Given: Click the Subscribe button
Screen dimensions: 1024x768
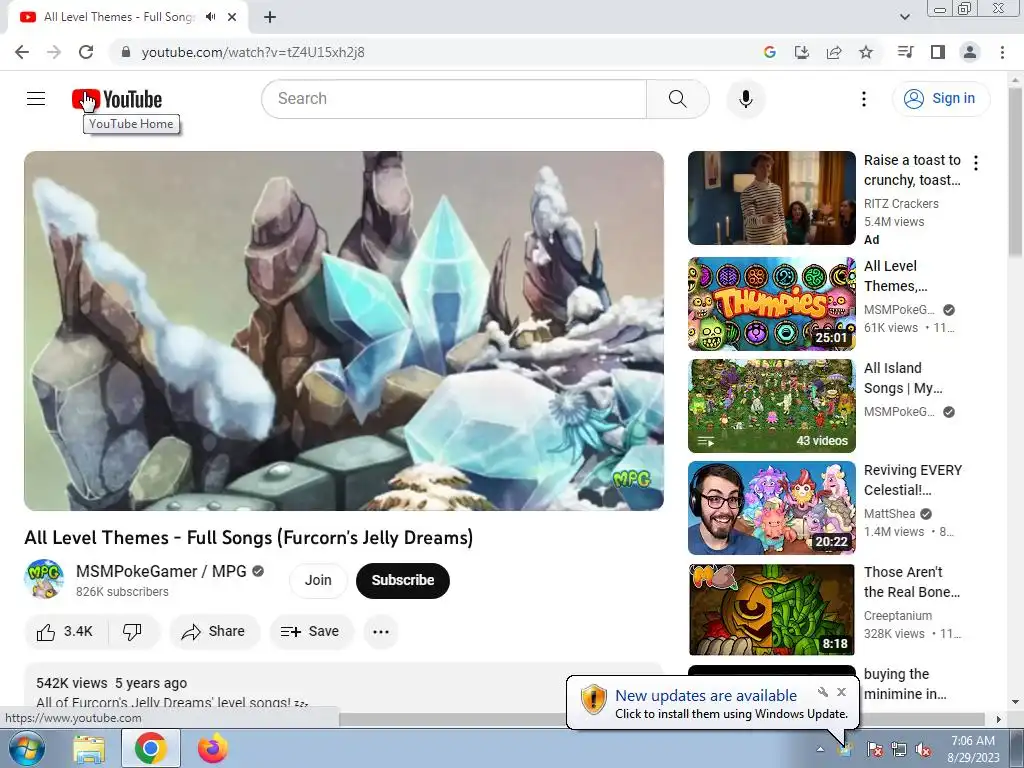Looking at the screenshot, I should click(403, 580).
